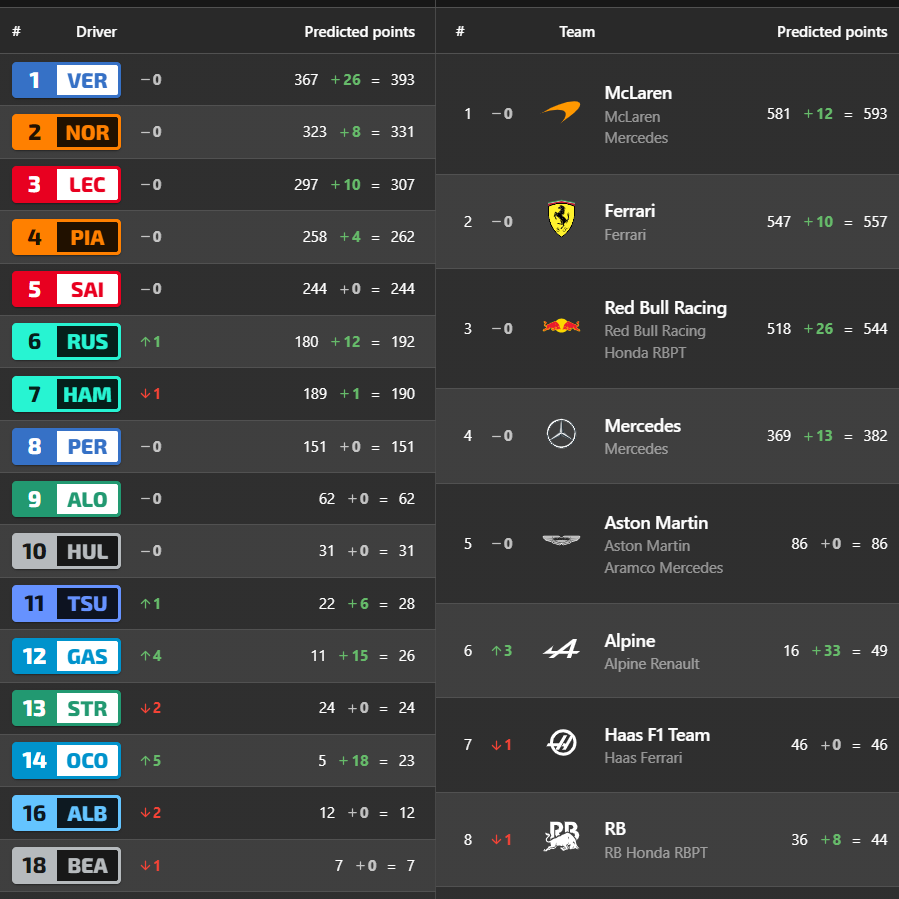Select the VER driver badge
Screen dimensions: 899x899
point(67,80)
